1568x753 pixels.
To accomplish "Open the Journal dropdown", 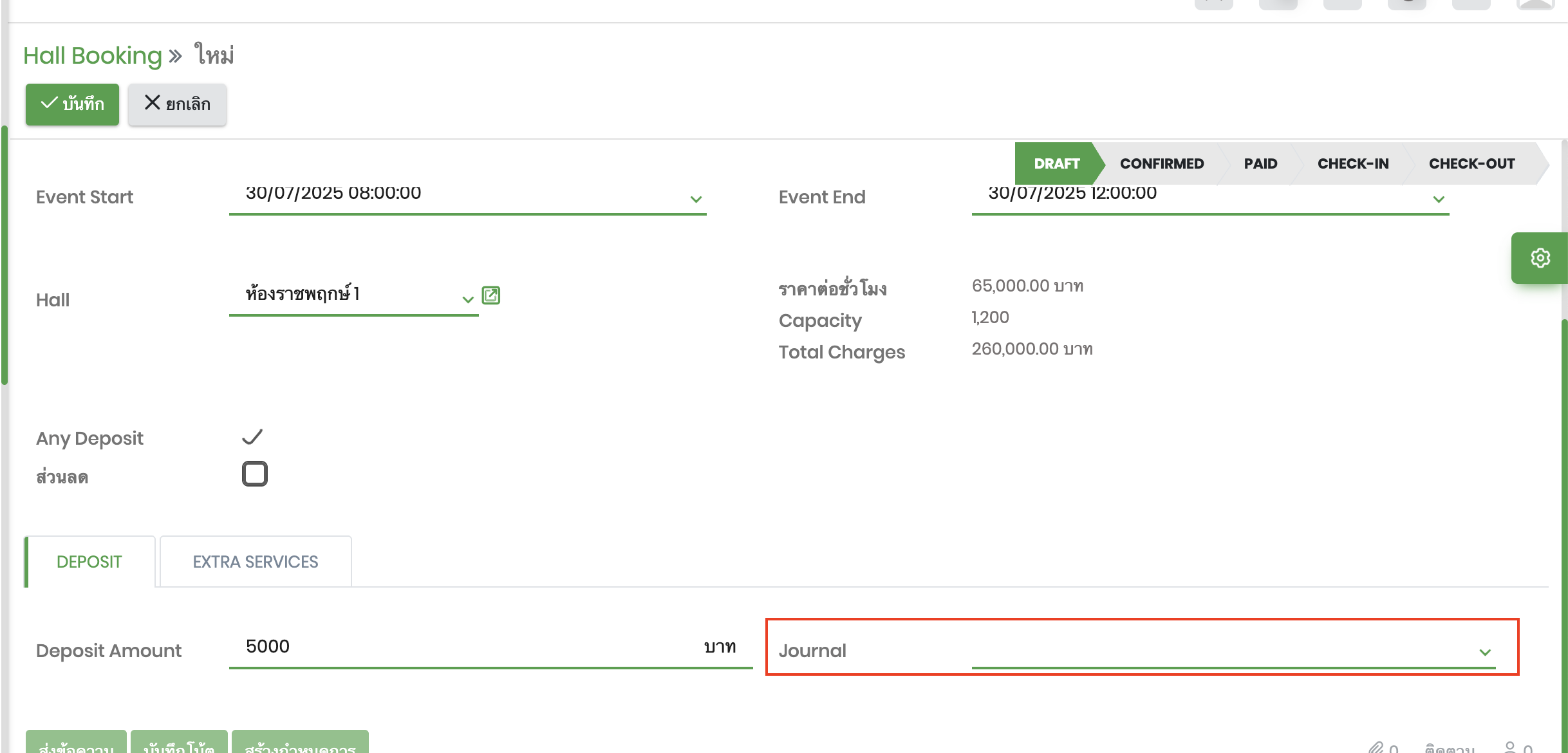I will (x=1485, y=653).
